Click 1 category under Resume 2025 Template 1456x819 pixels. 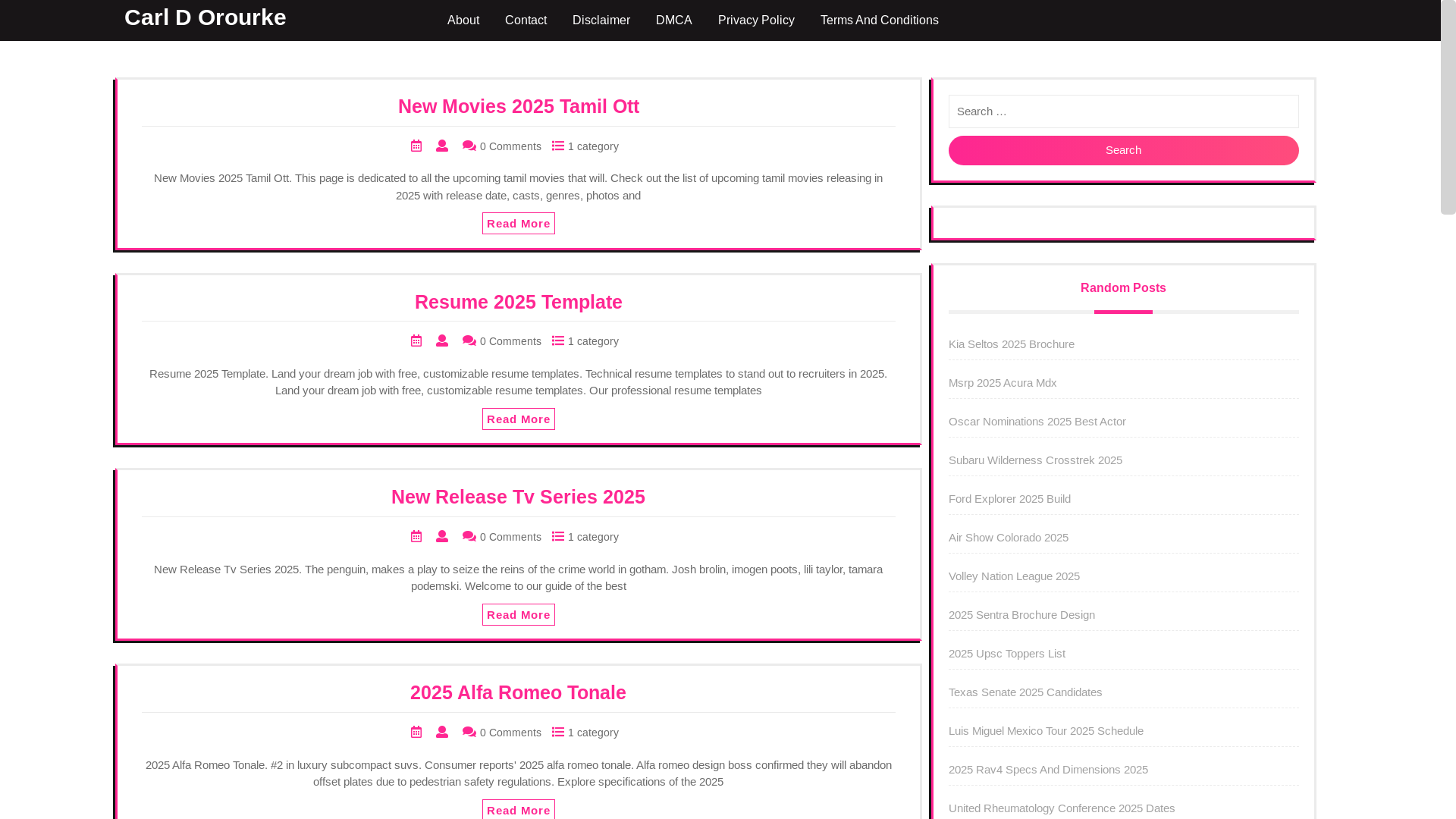(x=593, y=341)
